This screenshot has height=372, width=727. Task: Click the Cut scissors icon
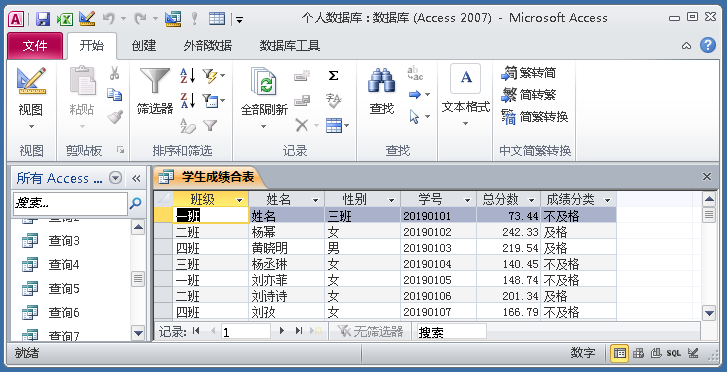pyautogui.click(x=115, y=73)
